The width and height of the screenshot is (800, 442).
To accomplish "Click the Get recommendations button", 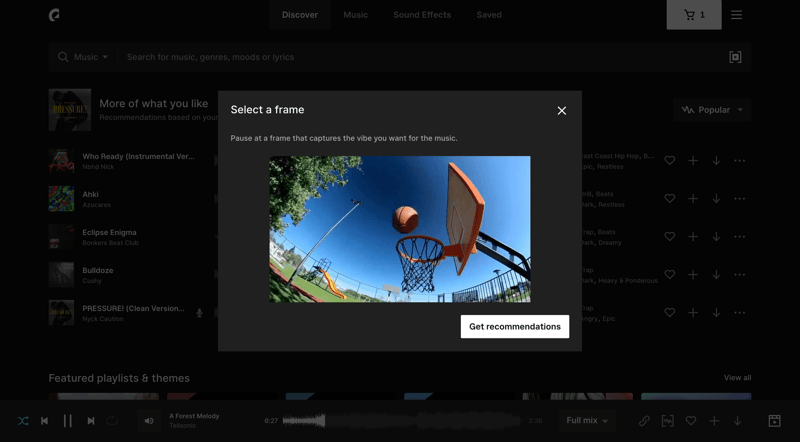I will [514, 327].
